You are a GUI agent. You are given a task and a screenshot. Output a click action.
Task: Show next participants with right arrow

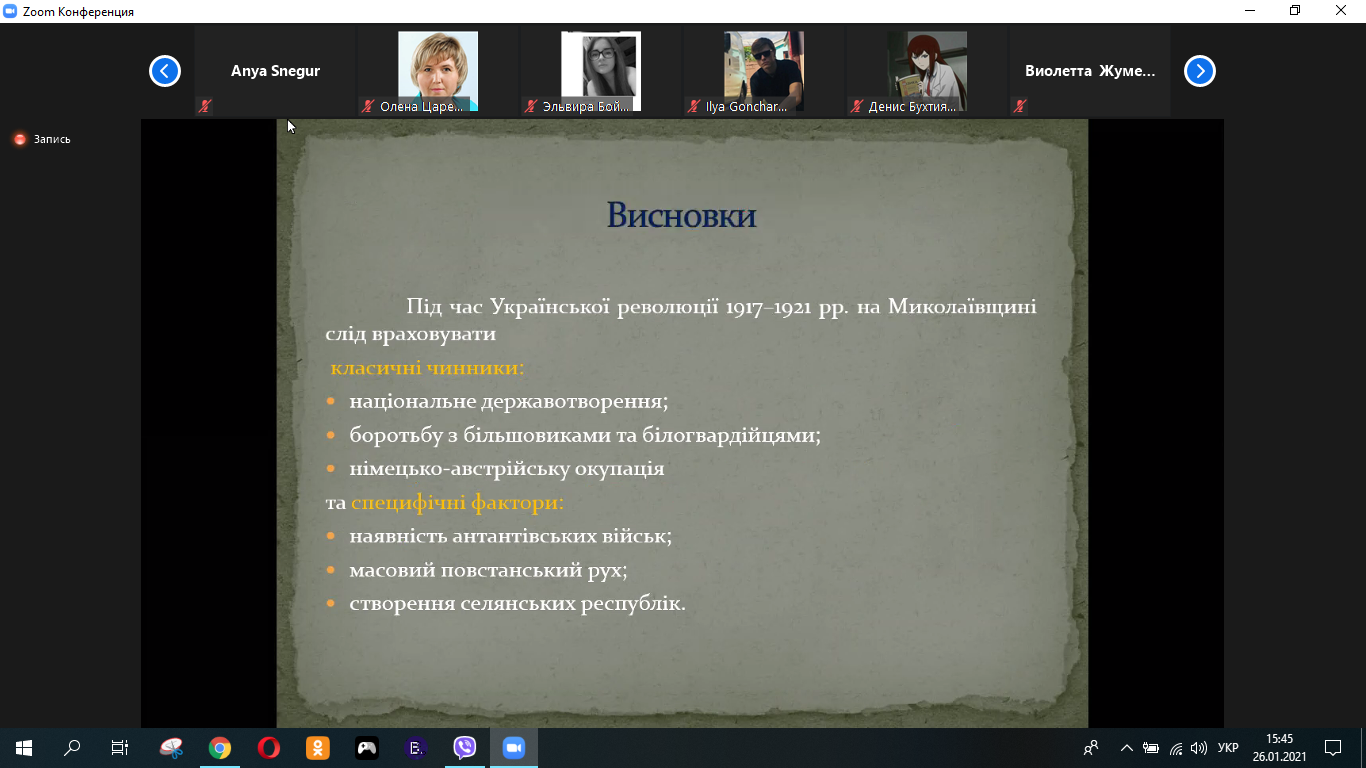coord(1199,71)
